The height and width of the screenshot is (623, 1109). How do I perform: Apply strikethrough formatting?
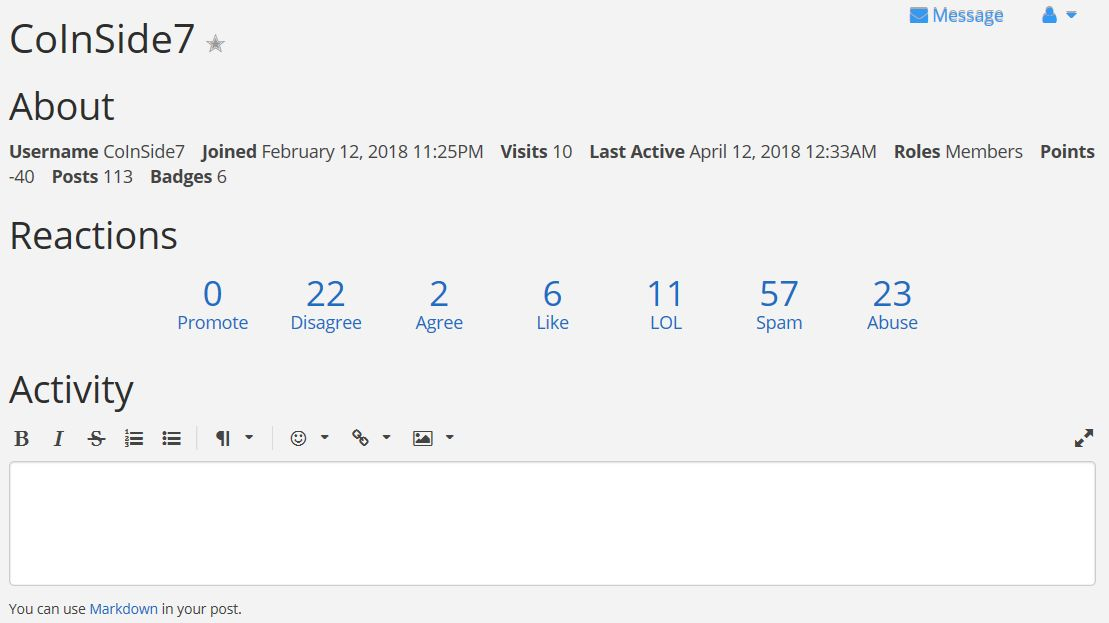(x=96, y=438)
